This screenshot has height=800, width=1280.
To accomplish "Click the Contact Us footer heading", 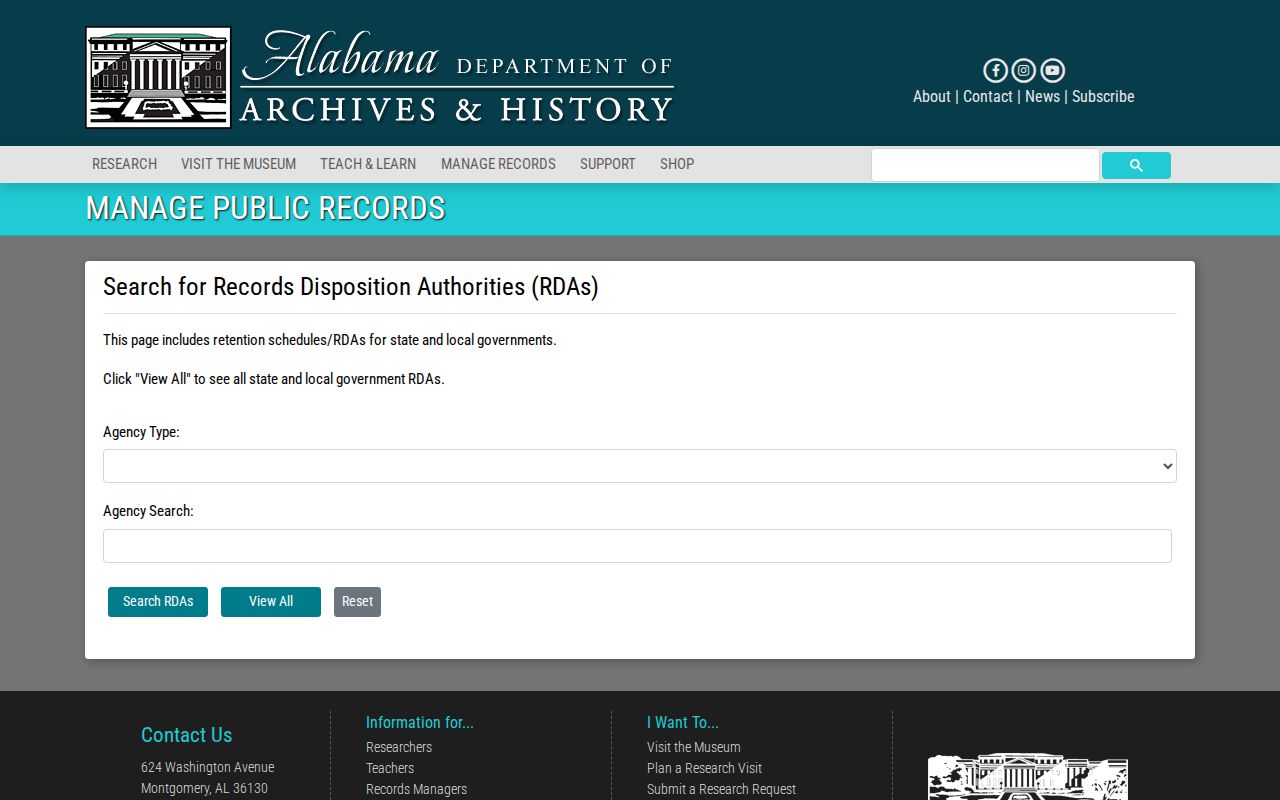I will tap(186, 735).
